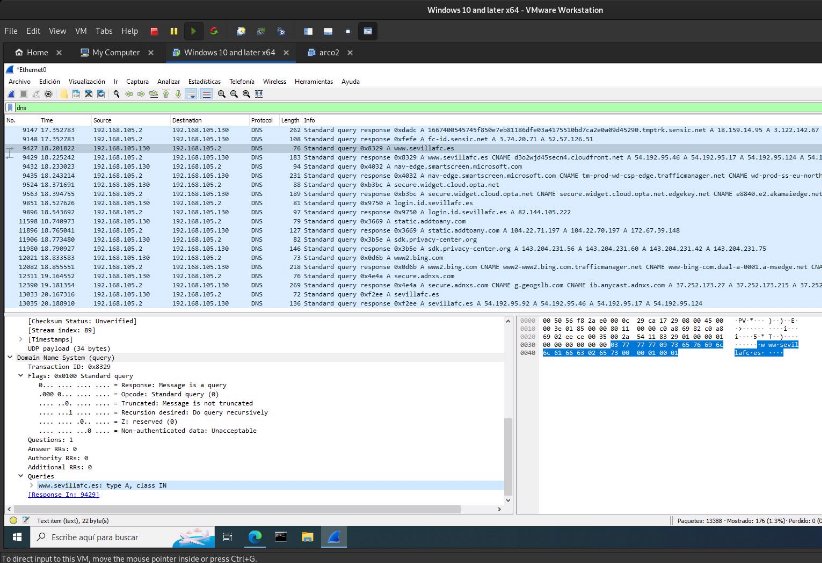The image size is (822, 563).
Task: Go forward to next packet arrow
Action: point(141,94)
